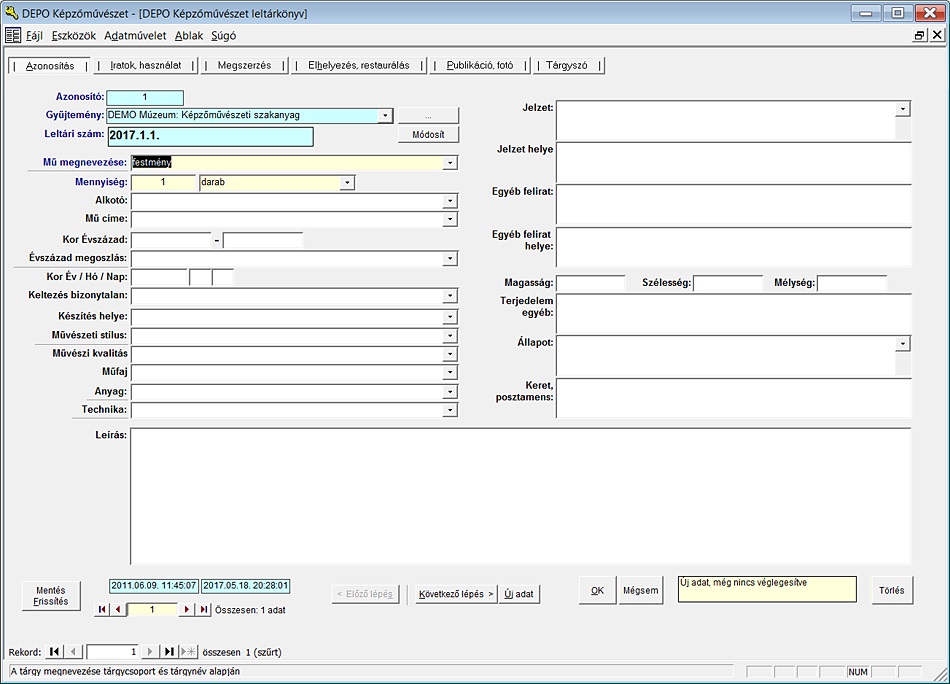950x684 pixels.
Task: Go to first record in Rekord bar
Action: [54, 652]
